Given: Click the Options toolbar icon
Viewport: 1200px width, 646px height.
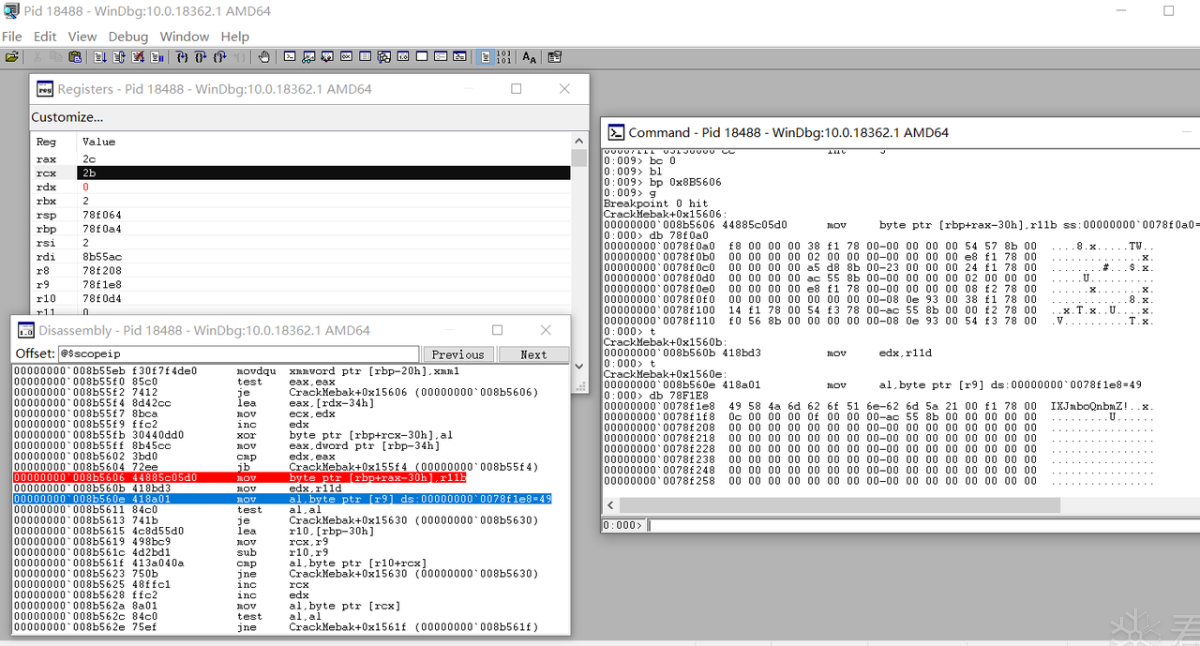Looking at the screenshot, I should click(554, 57).
